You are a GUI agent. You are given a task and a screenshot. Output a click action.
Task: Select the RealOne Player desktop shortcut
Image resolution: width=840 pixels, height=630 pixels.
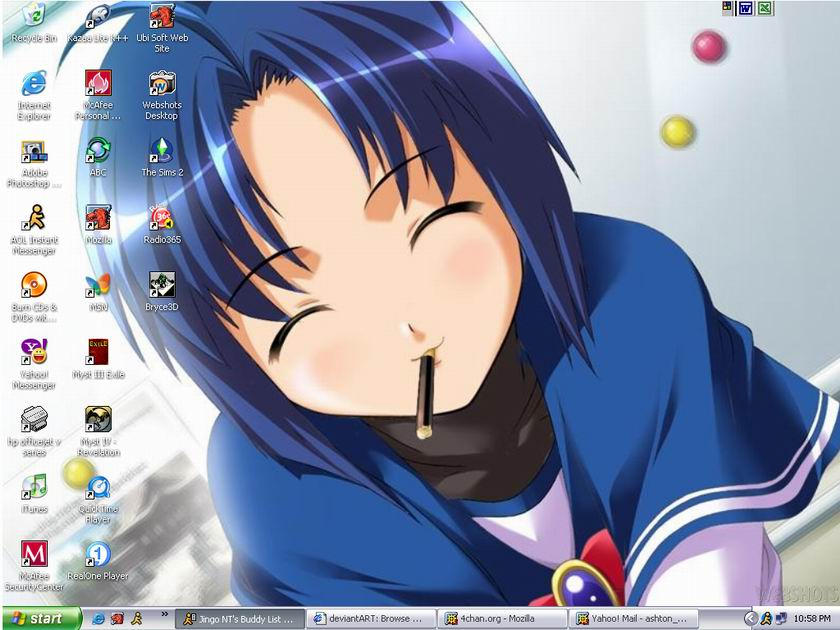[98, 561]
